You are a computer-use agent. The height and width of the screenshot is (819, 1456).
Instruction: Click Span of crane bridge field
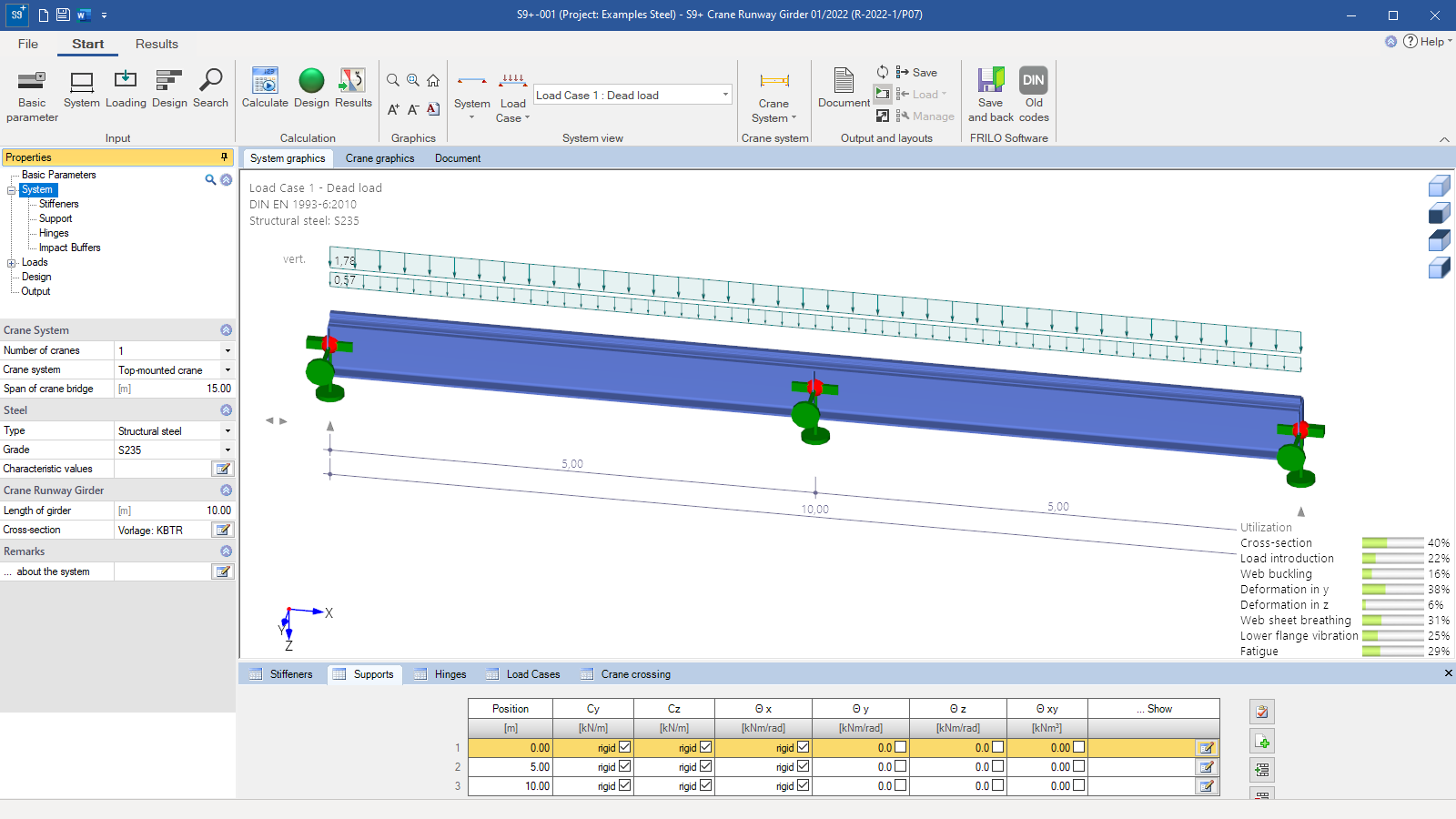175,389
